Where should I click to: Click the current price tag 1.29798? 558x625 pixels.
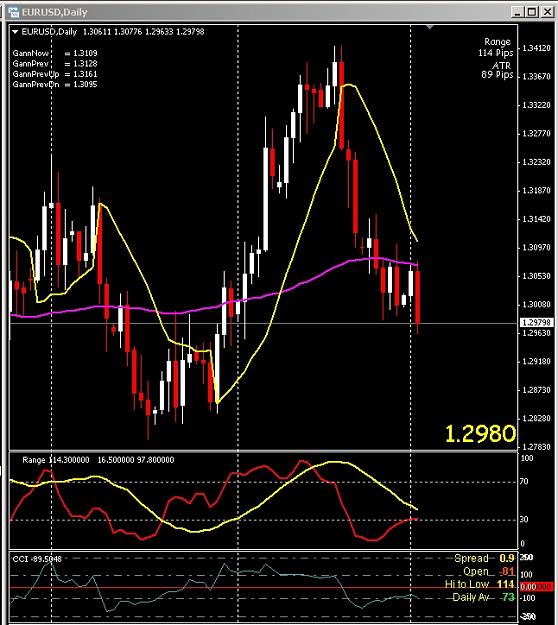[536, 322]
